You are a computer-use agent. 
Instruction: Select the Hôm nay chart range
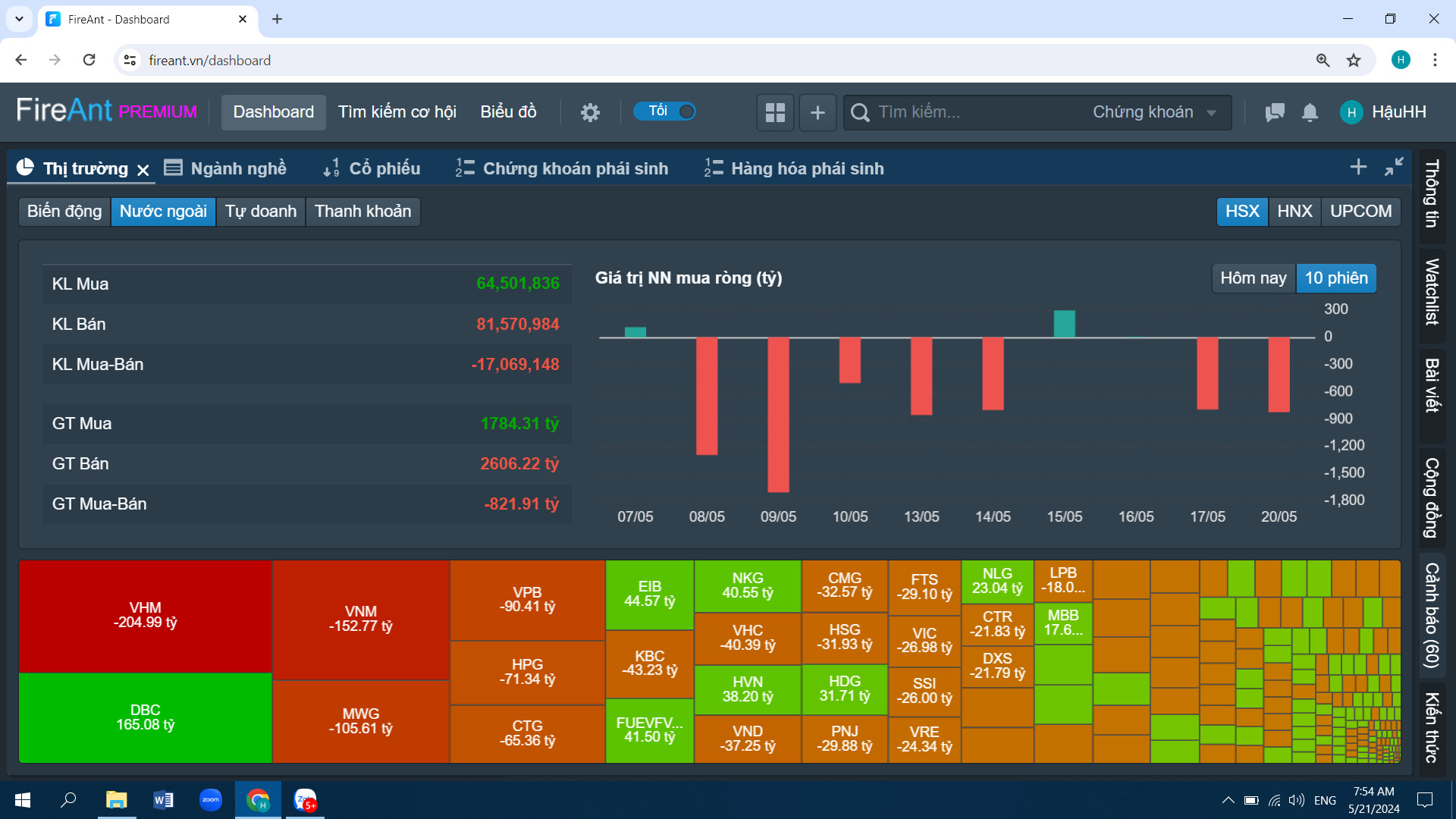(1253, 278)
